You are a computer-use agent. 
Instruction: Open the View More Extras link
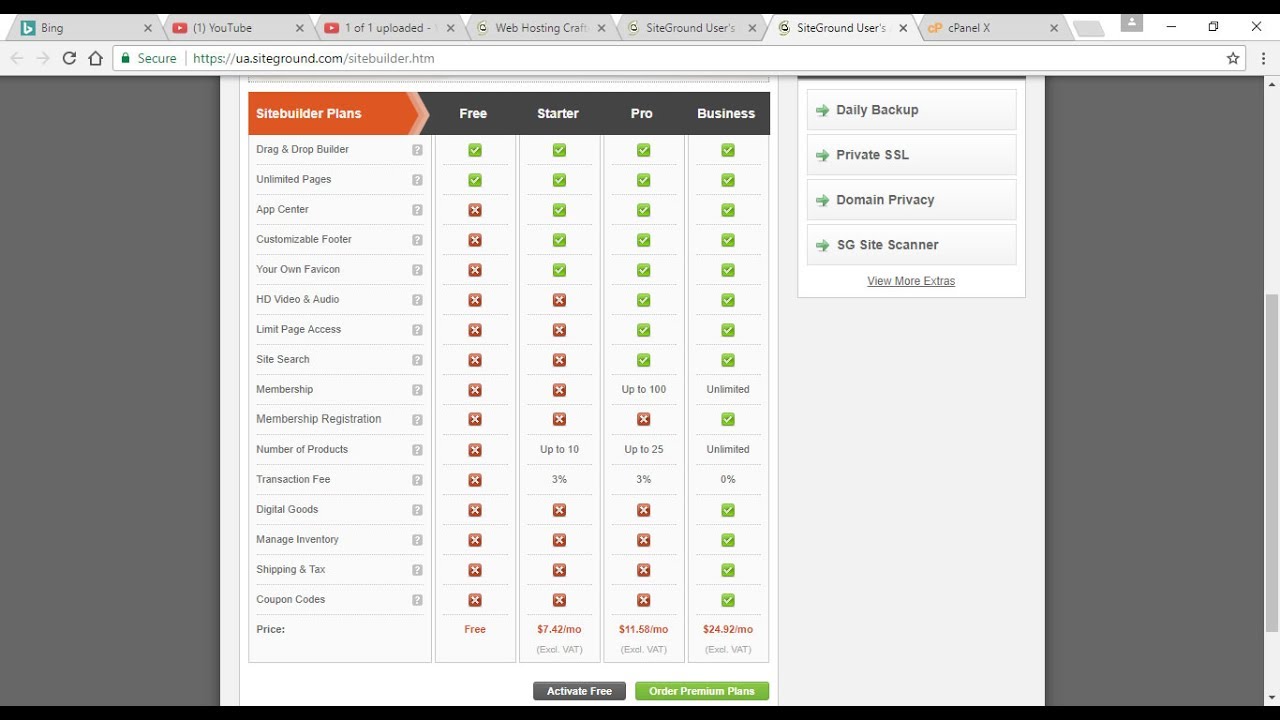point(911,281)
